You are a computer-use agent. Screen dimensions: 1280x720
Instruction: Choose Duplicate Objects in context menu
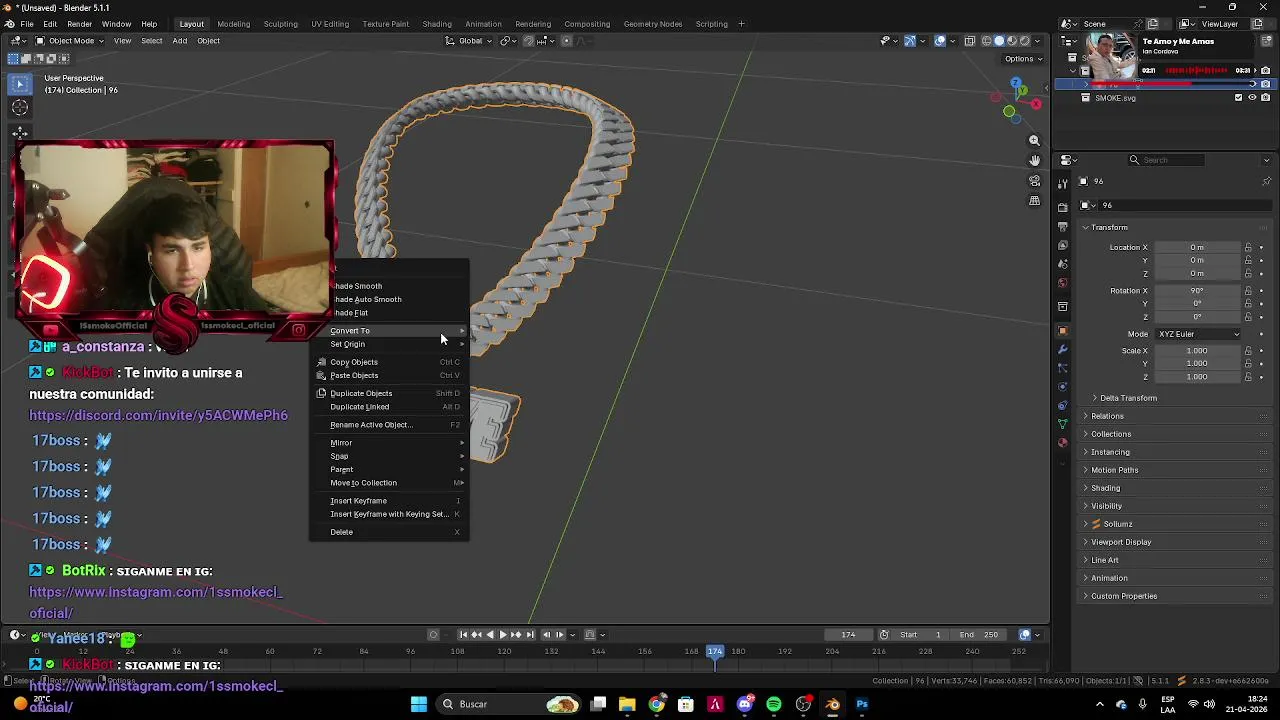pos(389,393)
